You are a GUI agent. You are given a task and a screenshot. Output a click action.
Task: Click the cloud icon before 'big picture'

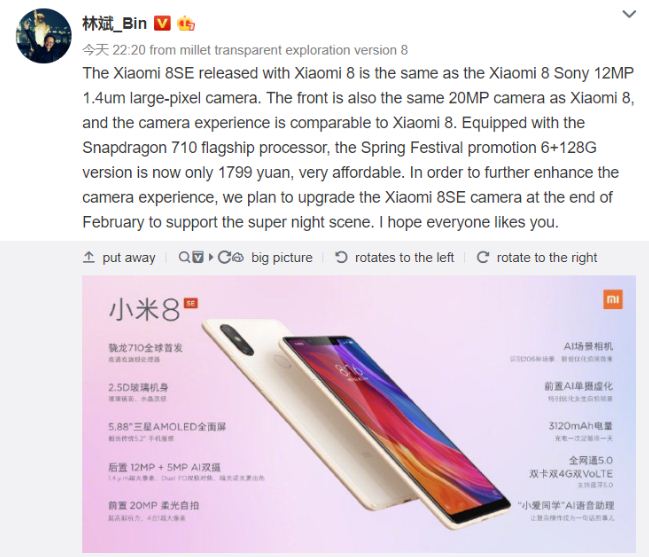238,257
